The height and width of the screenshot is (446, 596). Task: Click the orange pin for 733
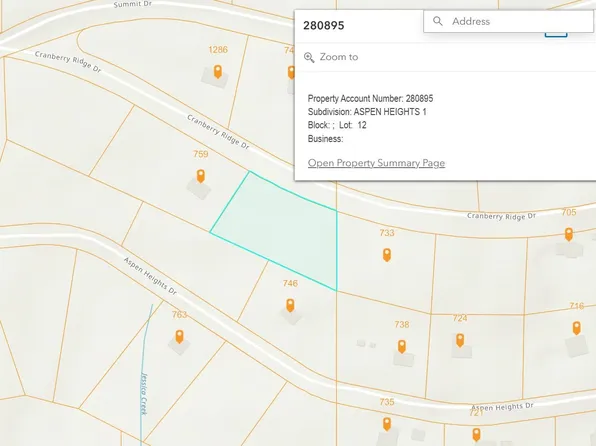point(387,255)
